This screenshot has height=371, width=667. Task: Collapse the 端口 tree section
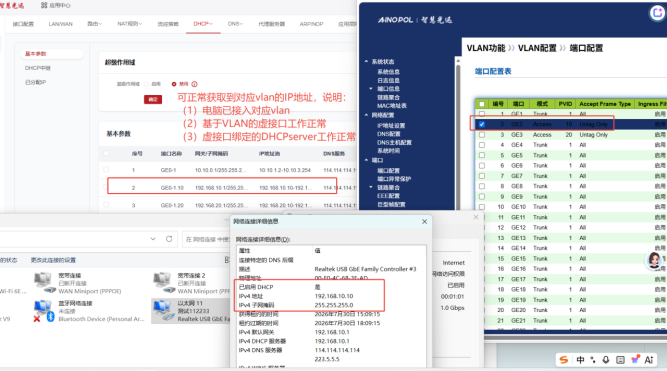366,160
